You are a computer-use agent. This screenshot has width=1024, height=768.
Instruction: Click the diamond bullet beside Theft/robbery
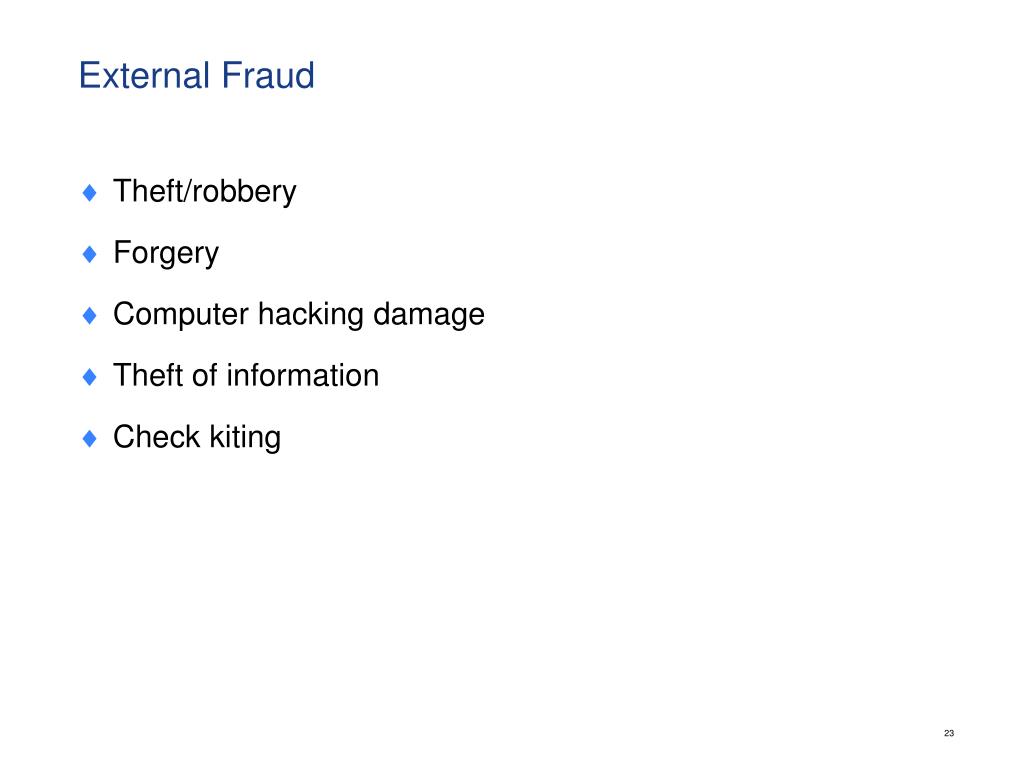(x=90, y=193)
